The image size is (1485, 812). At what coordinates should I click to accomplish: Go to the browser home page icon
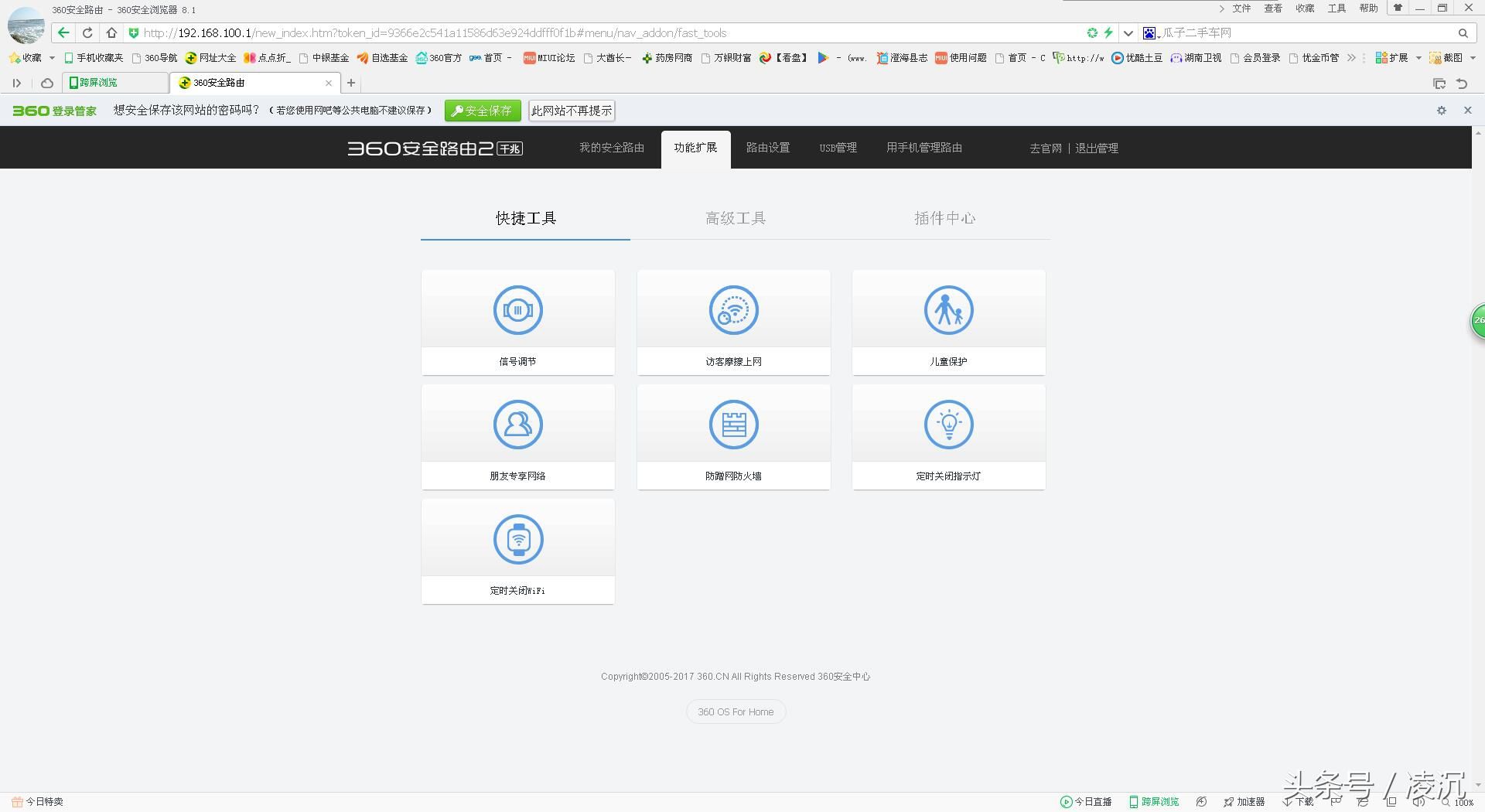(111, 32)
